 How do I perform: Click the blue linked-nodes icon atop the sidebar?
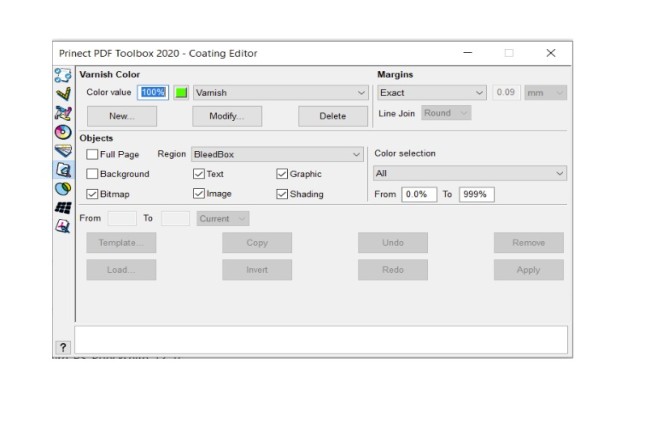coord(63,76)
